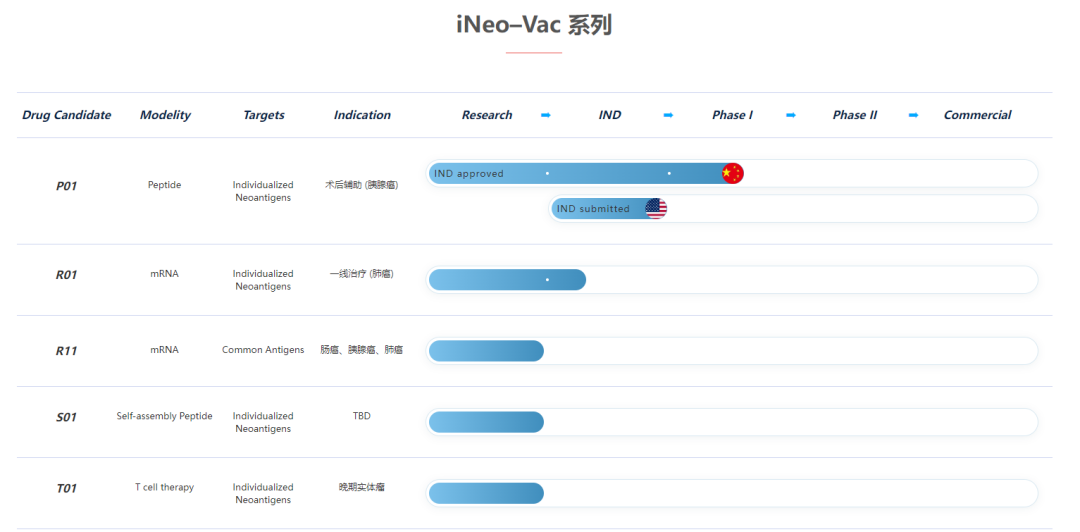Open the R01 drug candidate row
This screenshot has height=532, width=1080.
tap(66, 275)
